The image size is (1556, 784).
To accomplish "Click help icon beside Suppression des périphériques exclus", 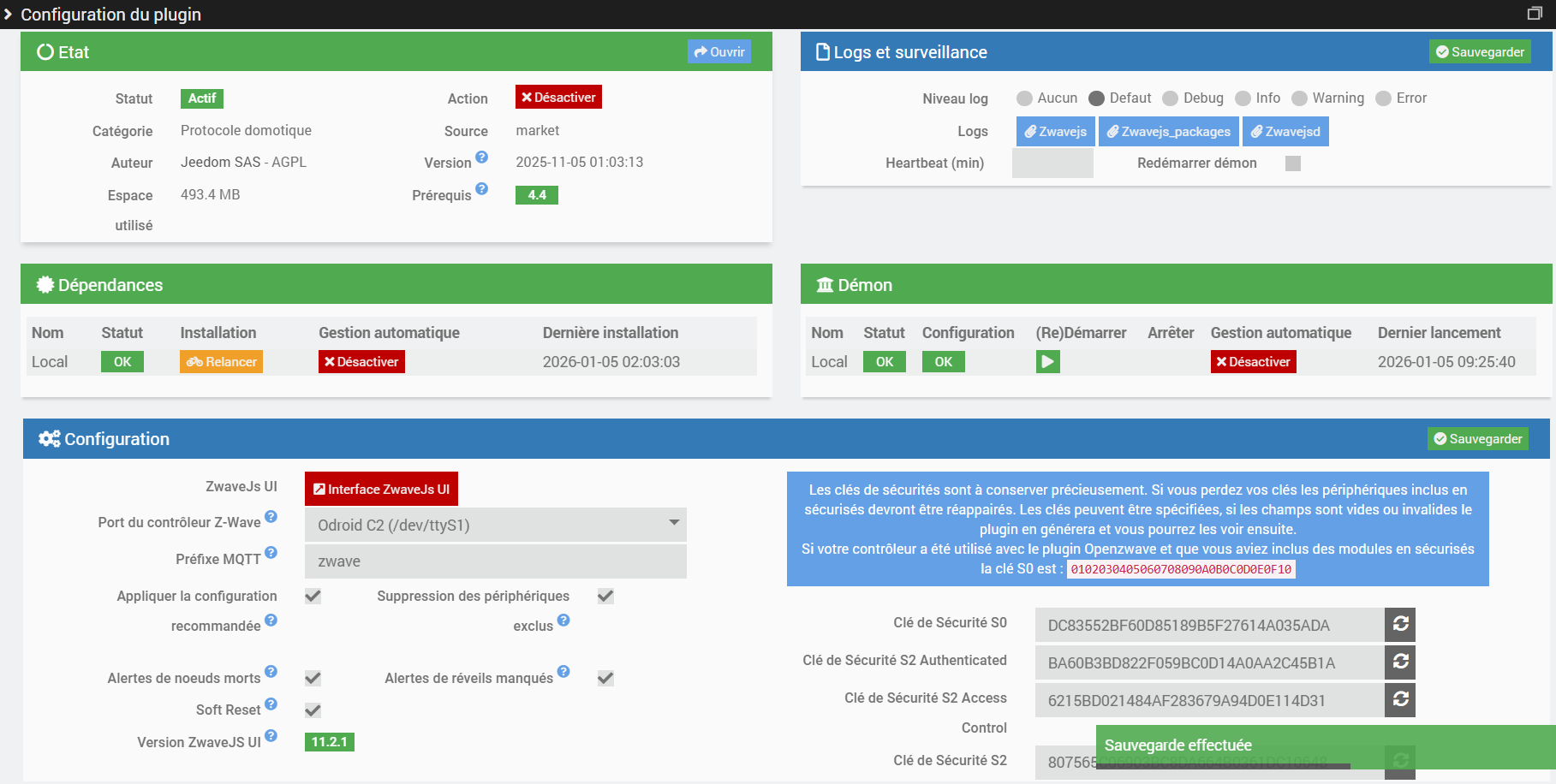I will (563, 620).
